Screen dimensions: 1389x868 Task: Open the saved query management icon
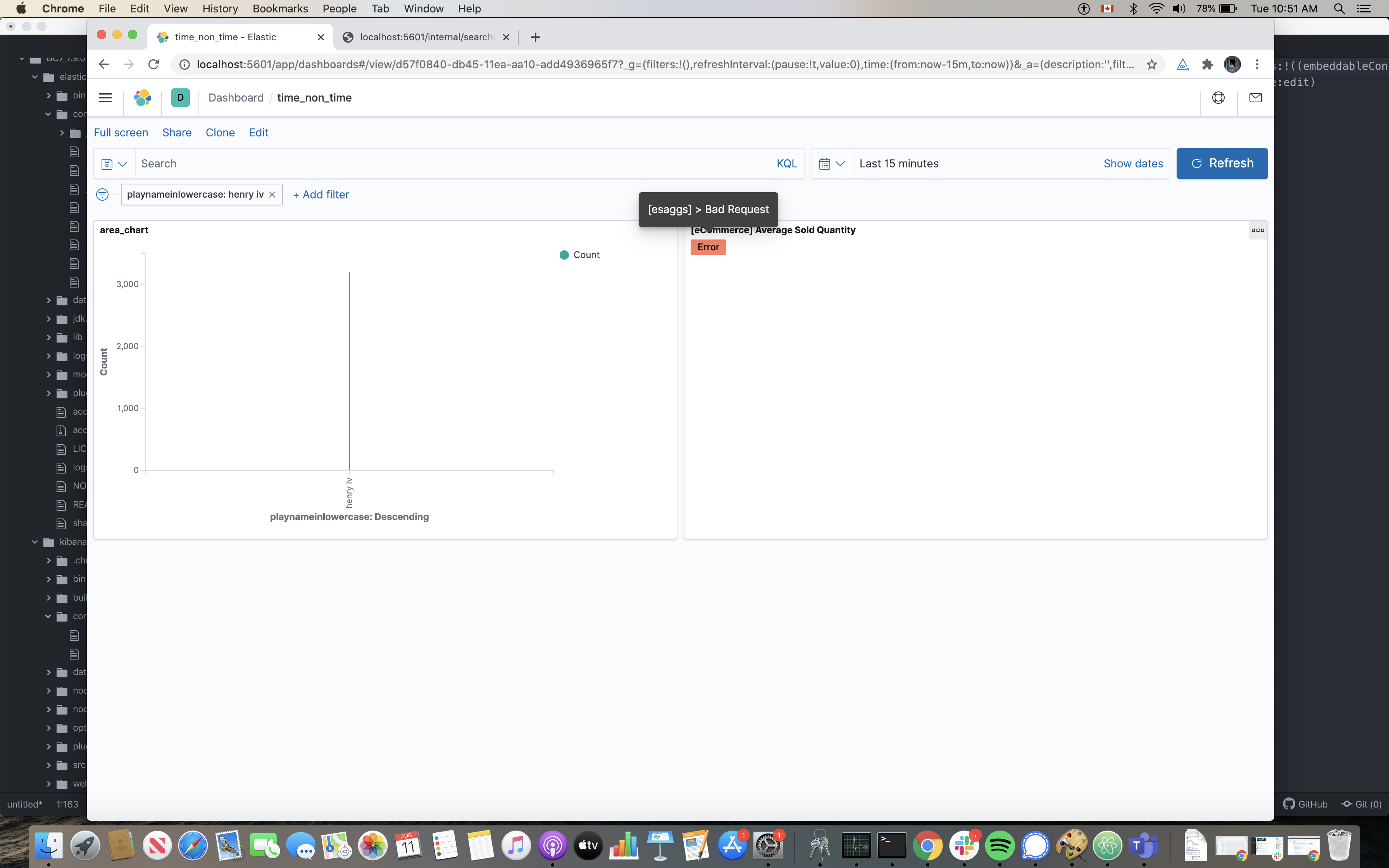point(107,164)
